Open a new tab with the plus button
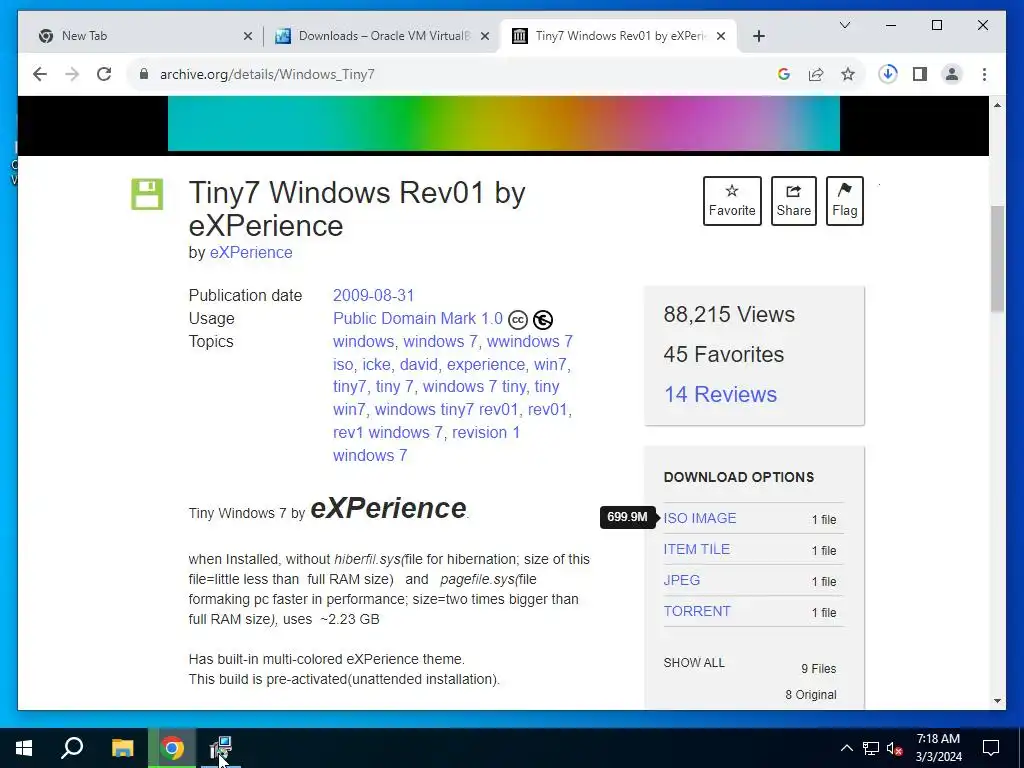 (758, 37)
